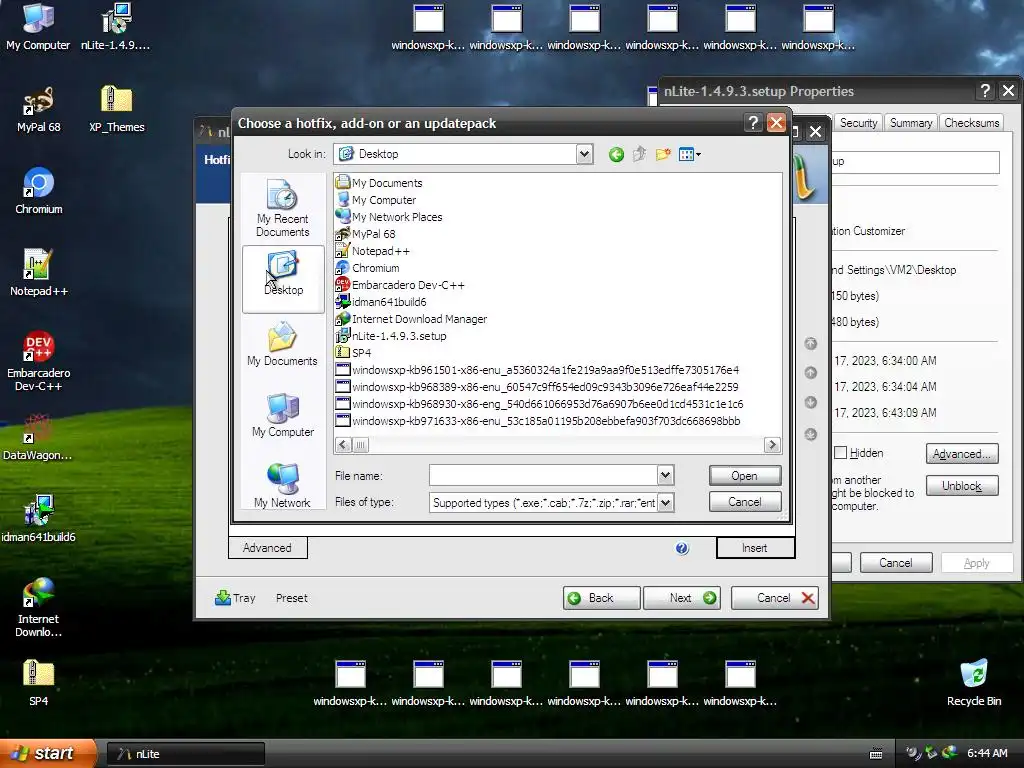Click the Up One Level folder icon
This screenshot has width=1024, height=768.
[x=639, y=155]
